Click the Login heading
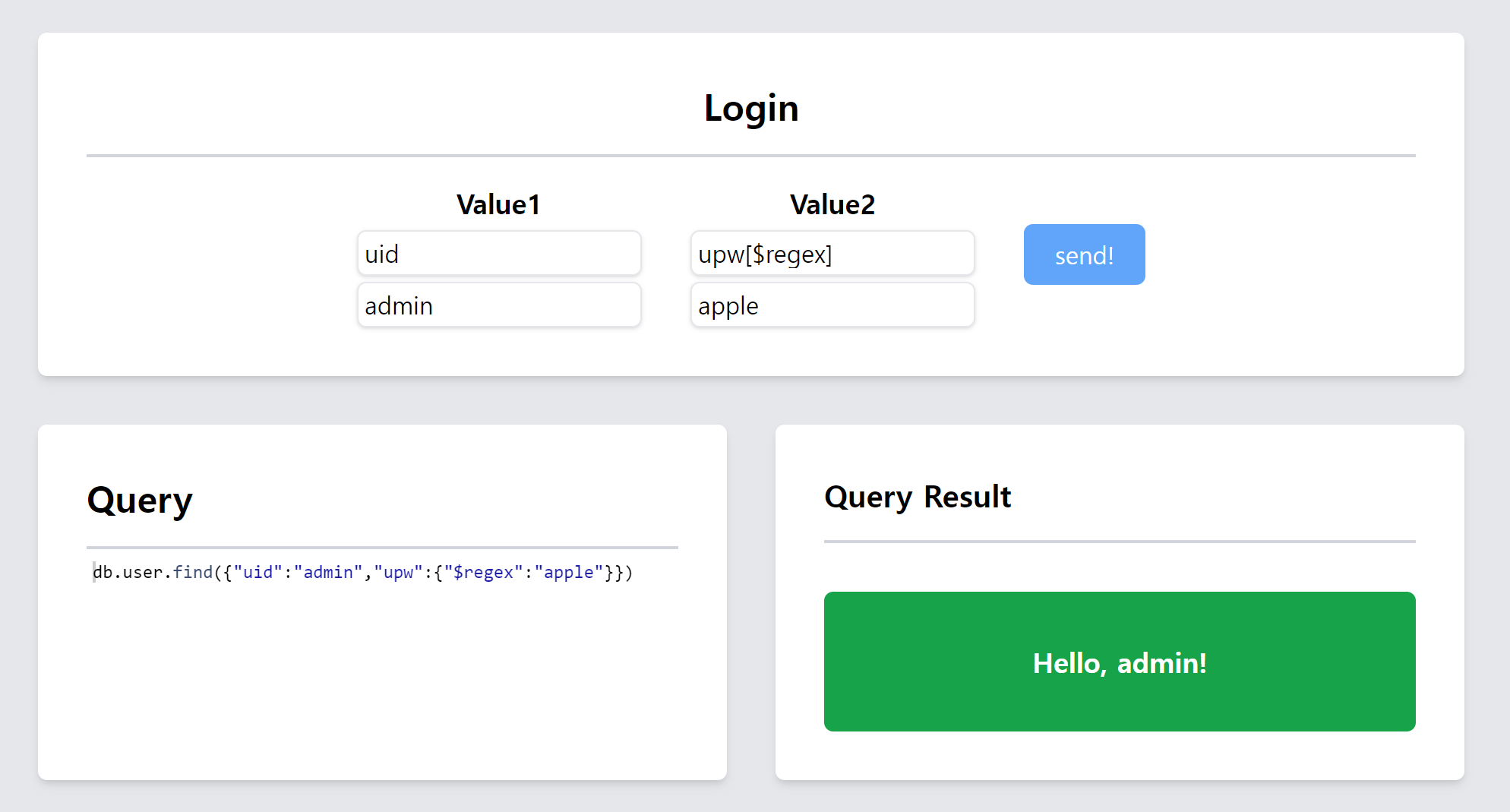 751,108
